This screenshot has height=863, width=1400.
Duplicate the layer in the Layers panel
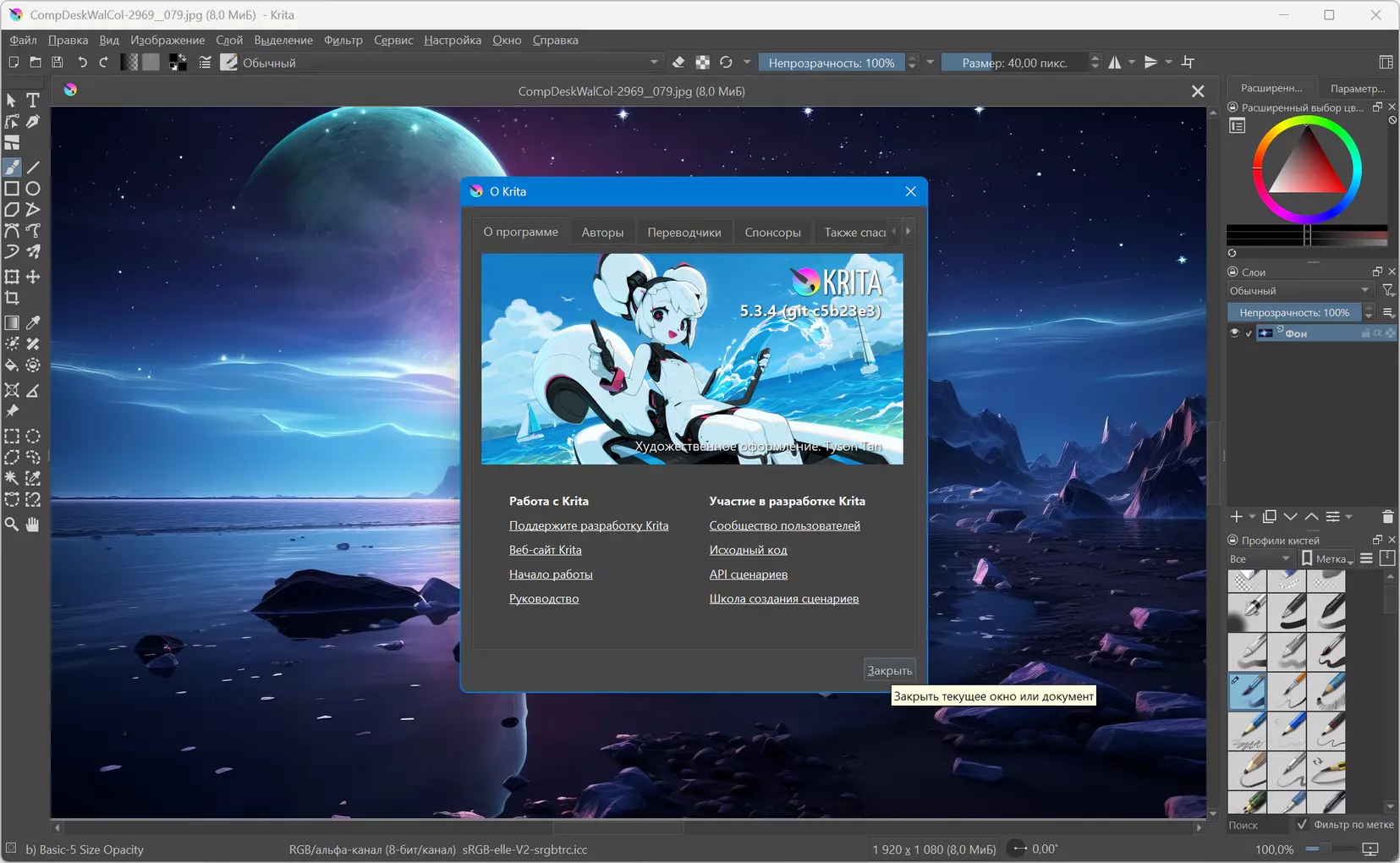click(1270, 517)
